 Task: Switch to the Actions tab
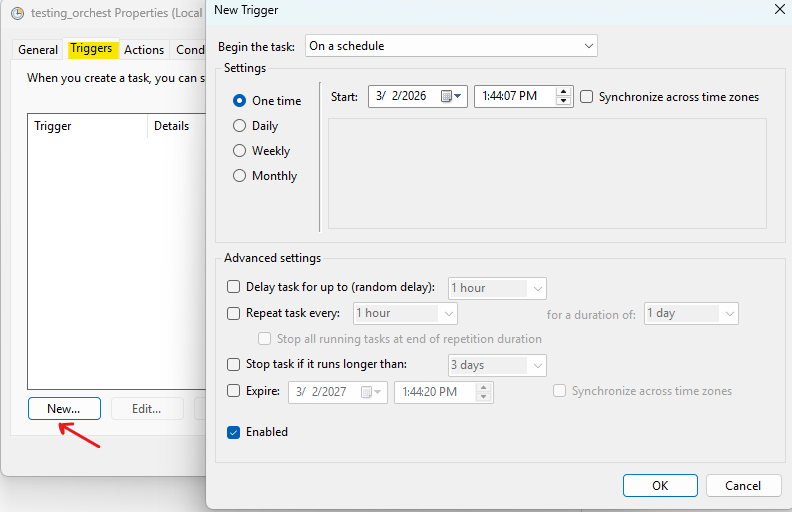[144, 50]
